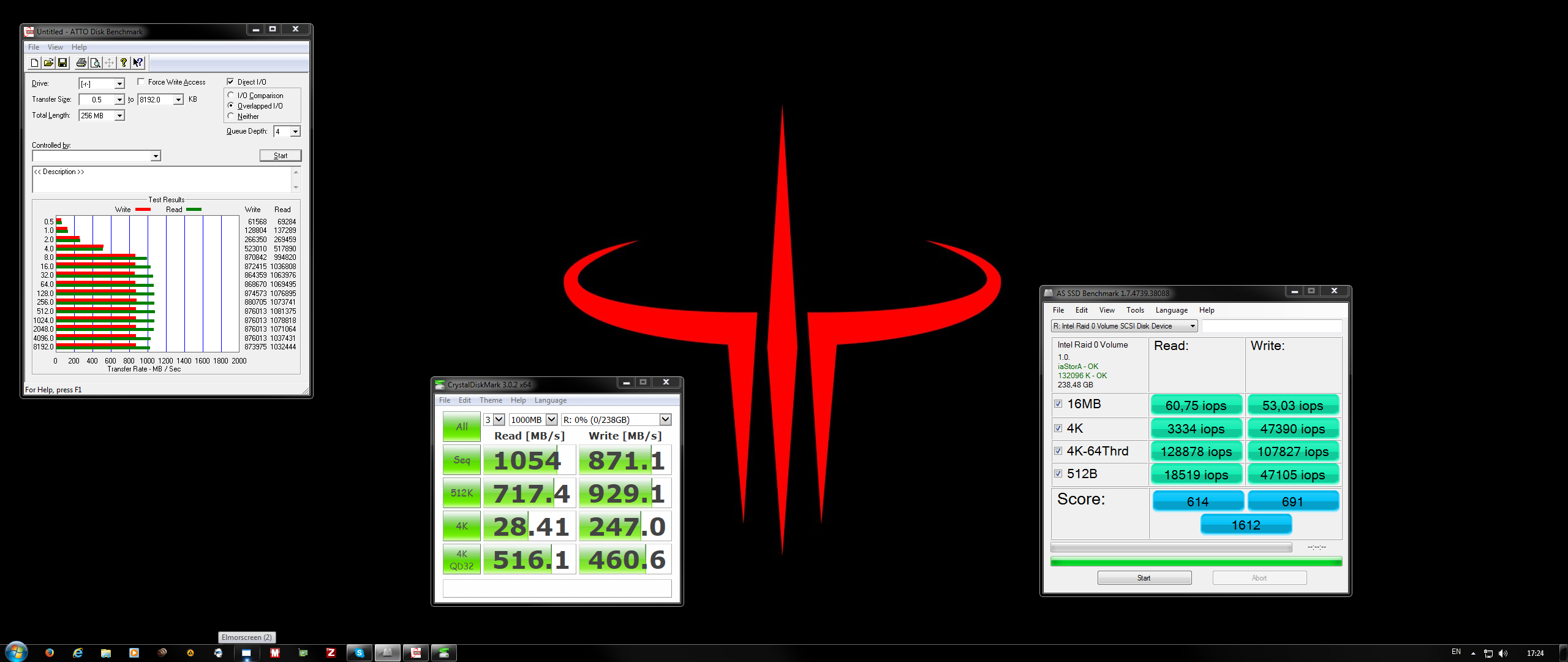The height and width of the screenshot is (662, 1568).
Task: Open the Queue Depth dropdown
Action: coord(295,131)
